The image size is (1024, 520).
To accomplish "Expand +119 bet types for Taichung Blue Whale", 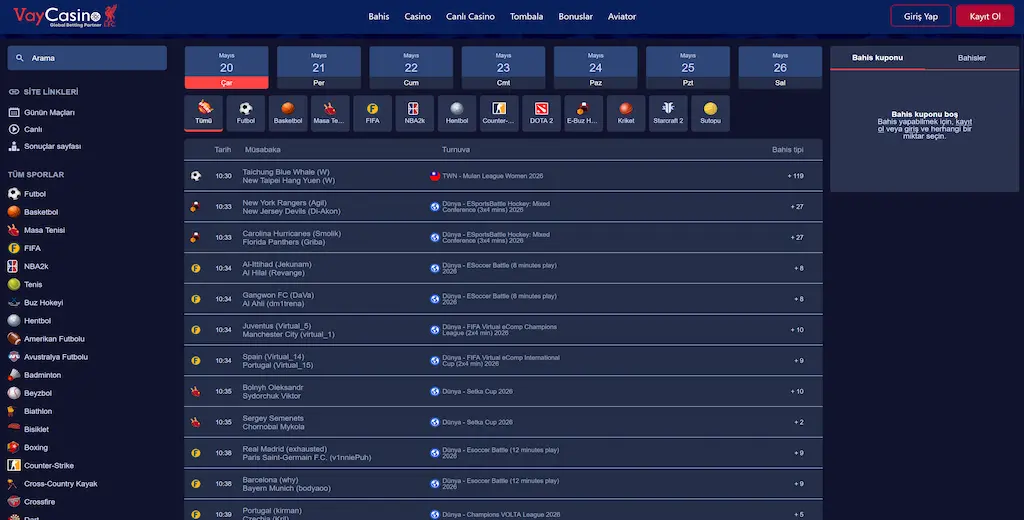I will coord(795,176).
